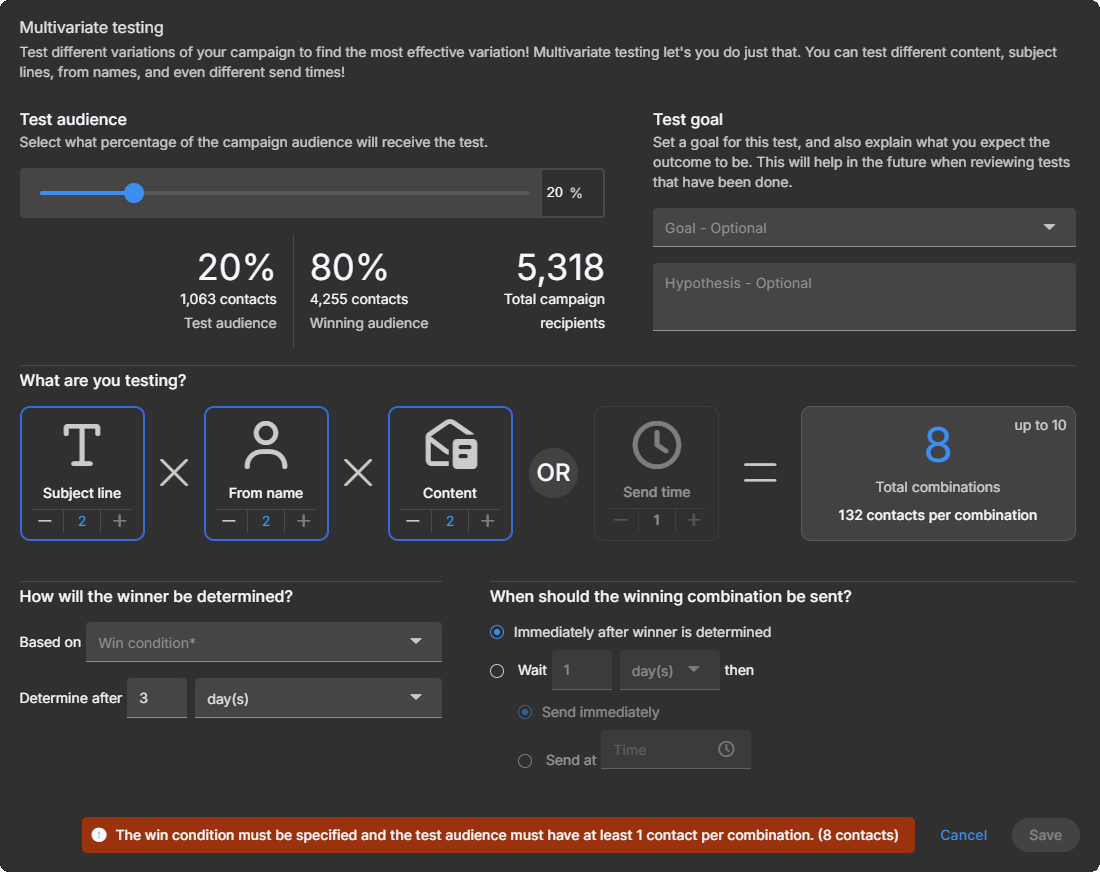This screenshot has width=1100, height=872.
Task: Click the plus to add a From name variation
Action: coord(303,521)
